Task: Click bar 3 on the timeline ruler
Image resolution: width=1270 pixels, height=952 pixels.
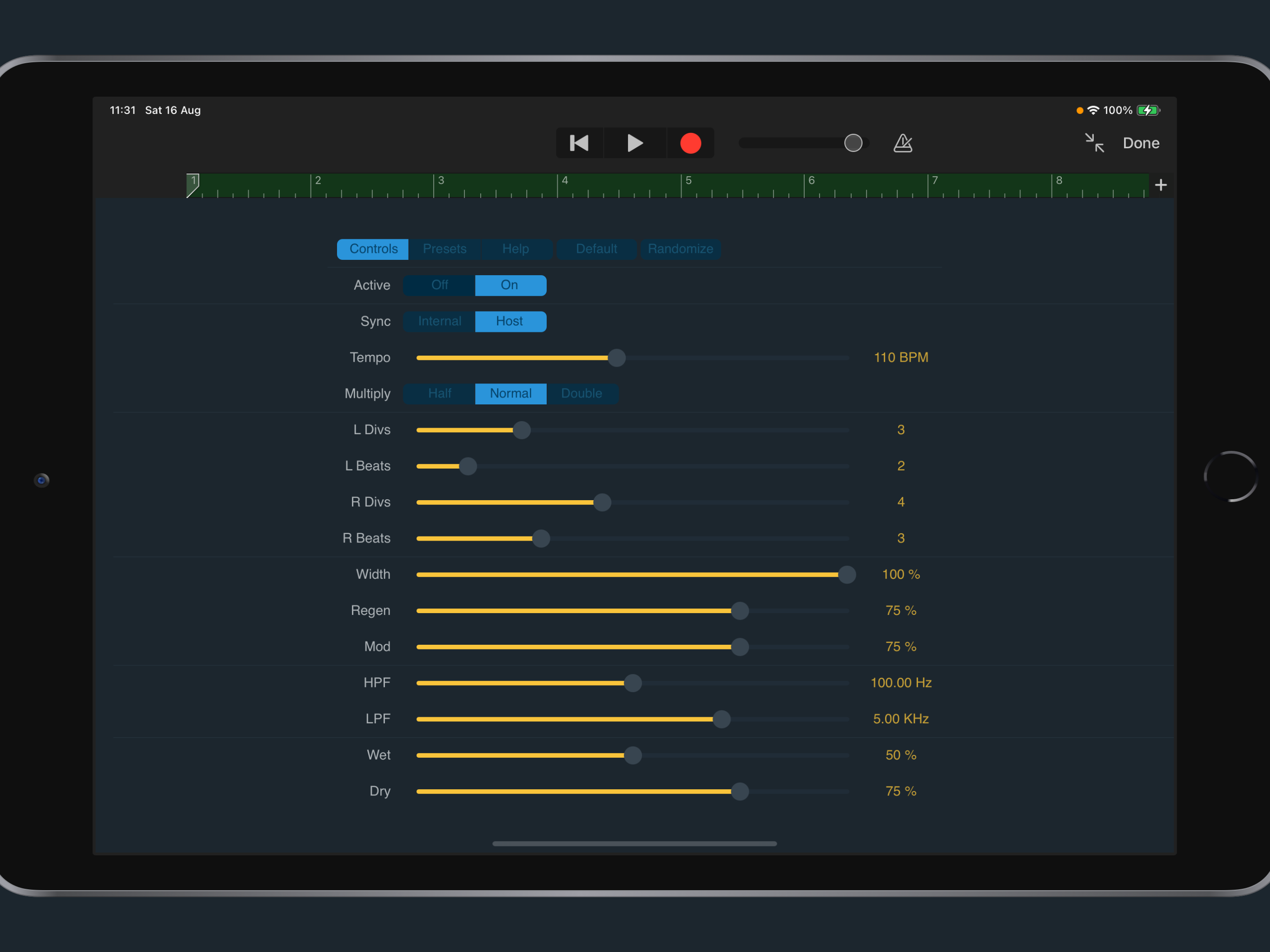Action: pyautogui.click(x=441, y=180)
